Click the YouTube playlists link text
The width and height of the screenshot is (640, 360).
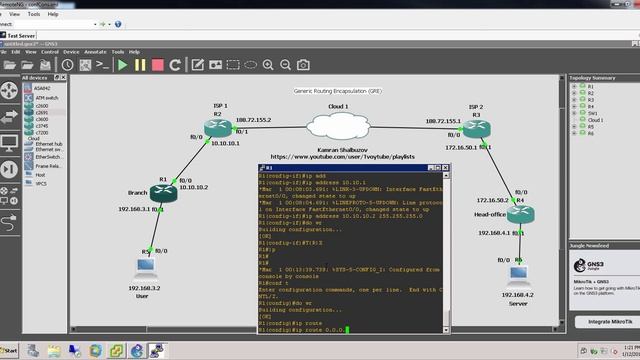342,157
